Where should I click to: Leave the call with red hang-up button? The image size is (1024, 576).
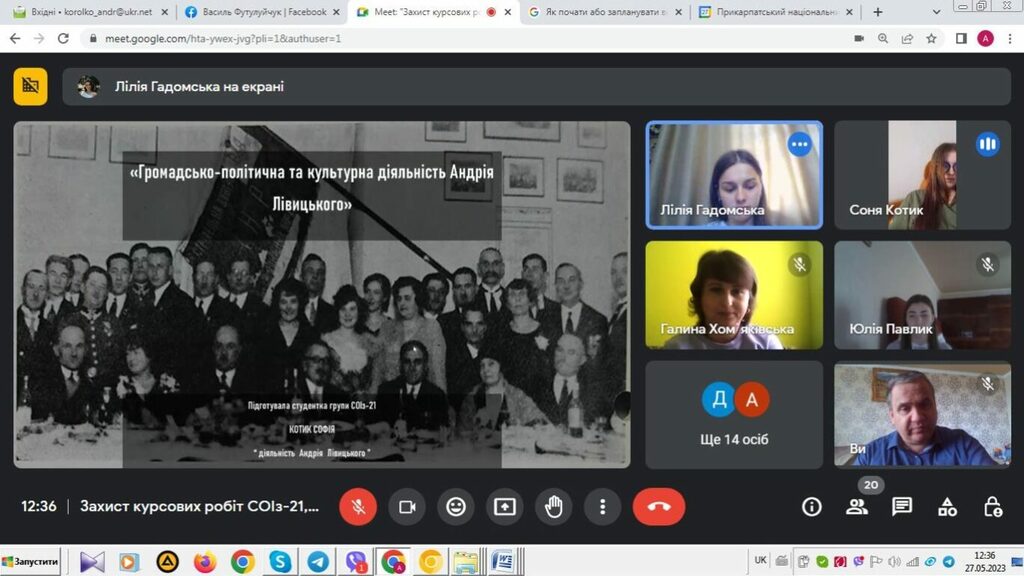click(658, 507)
